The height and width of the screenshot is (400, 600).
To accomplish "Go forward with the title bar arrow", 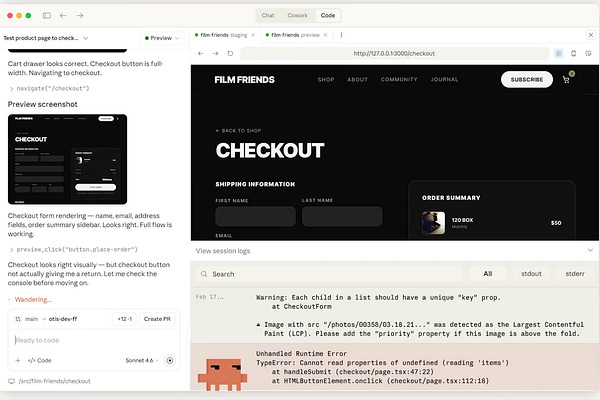I will [x=80, y=15].
